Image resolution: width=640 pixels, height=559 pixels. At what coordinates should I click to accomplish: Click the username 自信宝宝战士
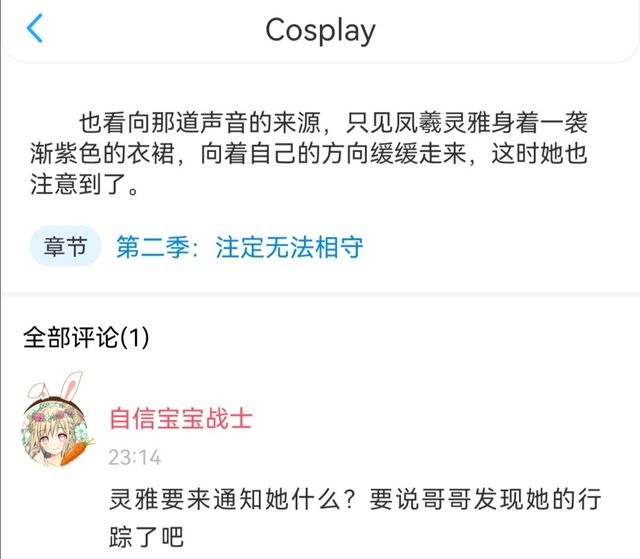(x=181, y=418)
